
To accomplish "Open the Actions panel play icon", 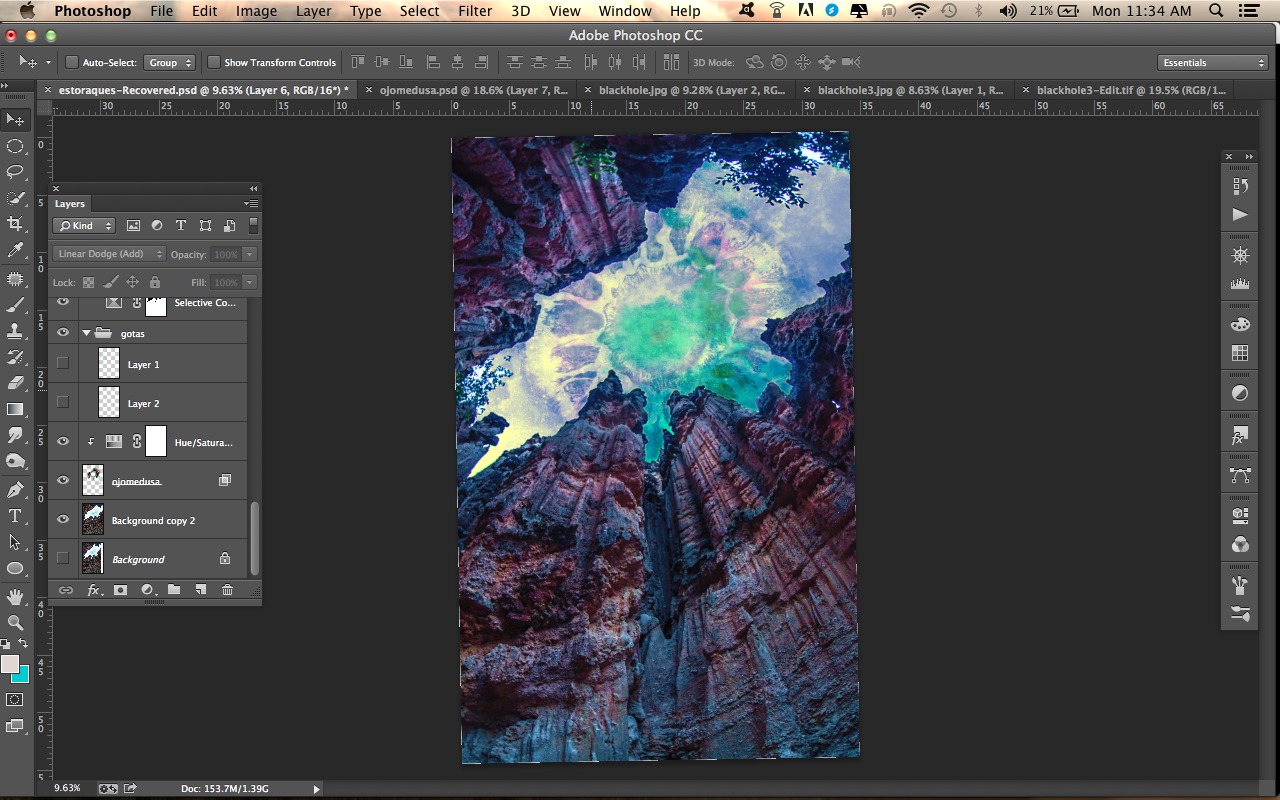I will tap(1240, 214).
